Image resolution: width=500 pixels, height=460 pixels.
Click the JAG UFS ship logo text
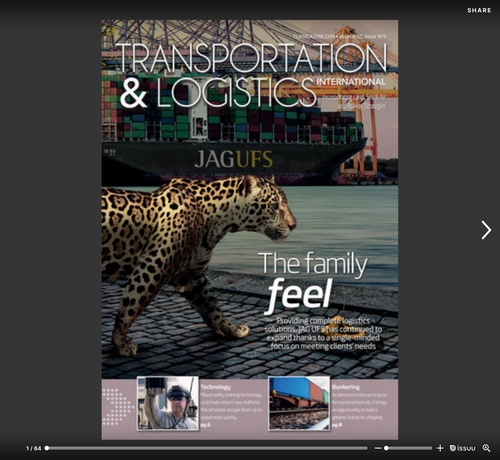(x=233, y=159)
